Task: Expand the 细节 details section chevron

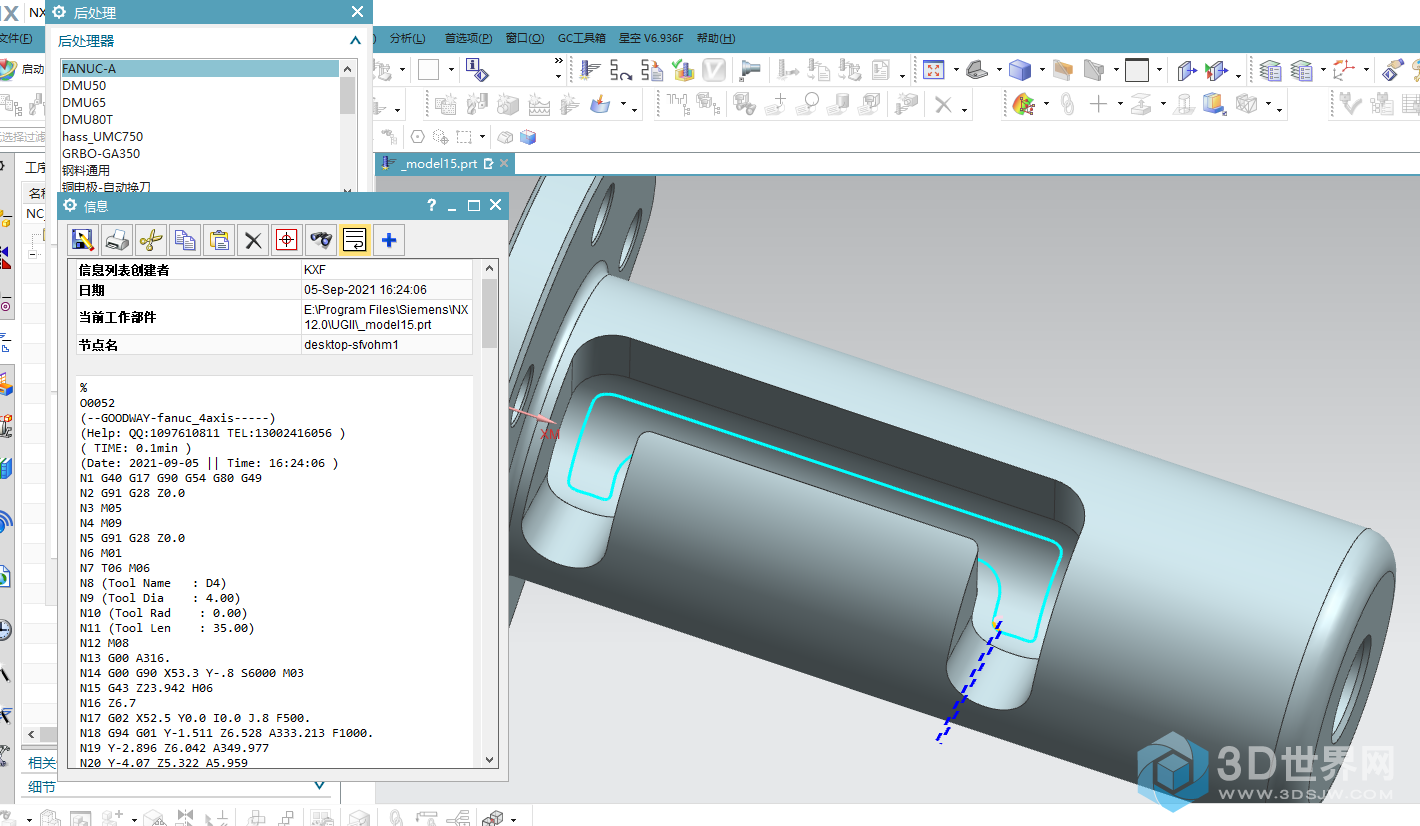Action: point(320,787)
